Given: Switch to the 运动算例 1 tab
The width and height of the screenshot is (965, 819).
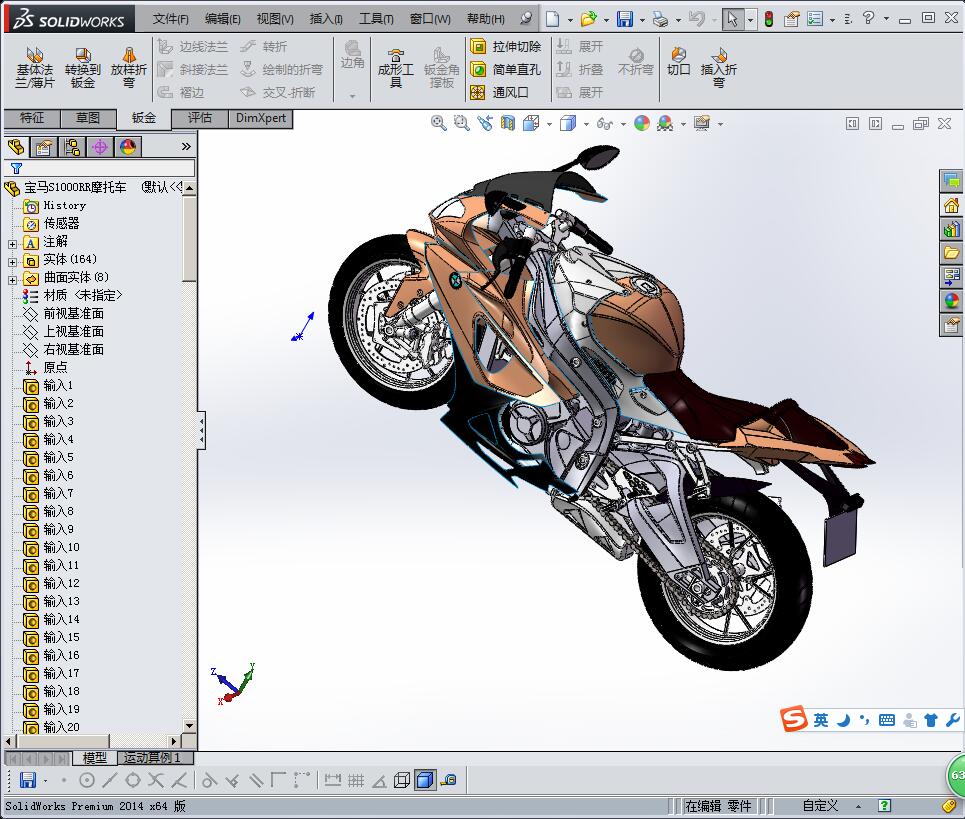Looking at the screenshot, I should (152, 758).
